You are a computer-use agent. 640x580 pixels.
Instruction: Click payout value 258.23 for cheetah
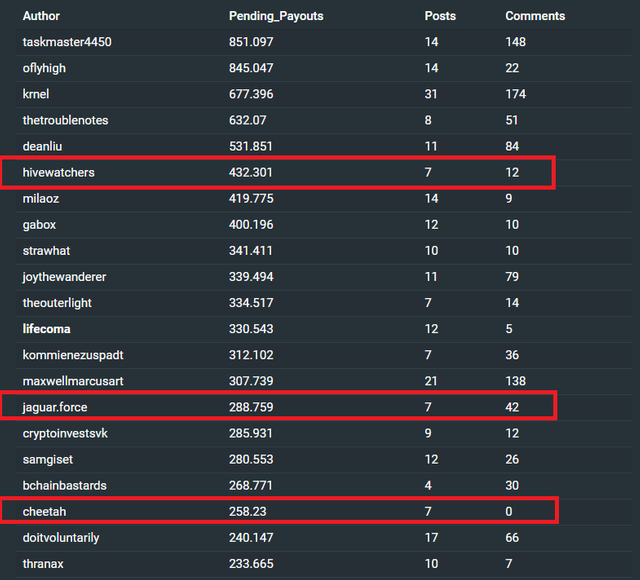[247, 512]
